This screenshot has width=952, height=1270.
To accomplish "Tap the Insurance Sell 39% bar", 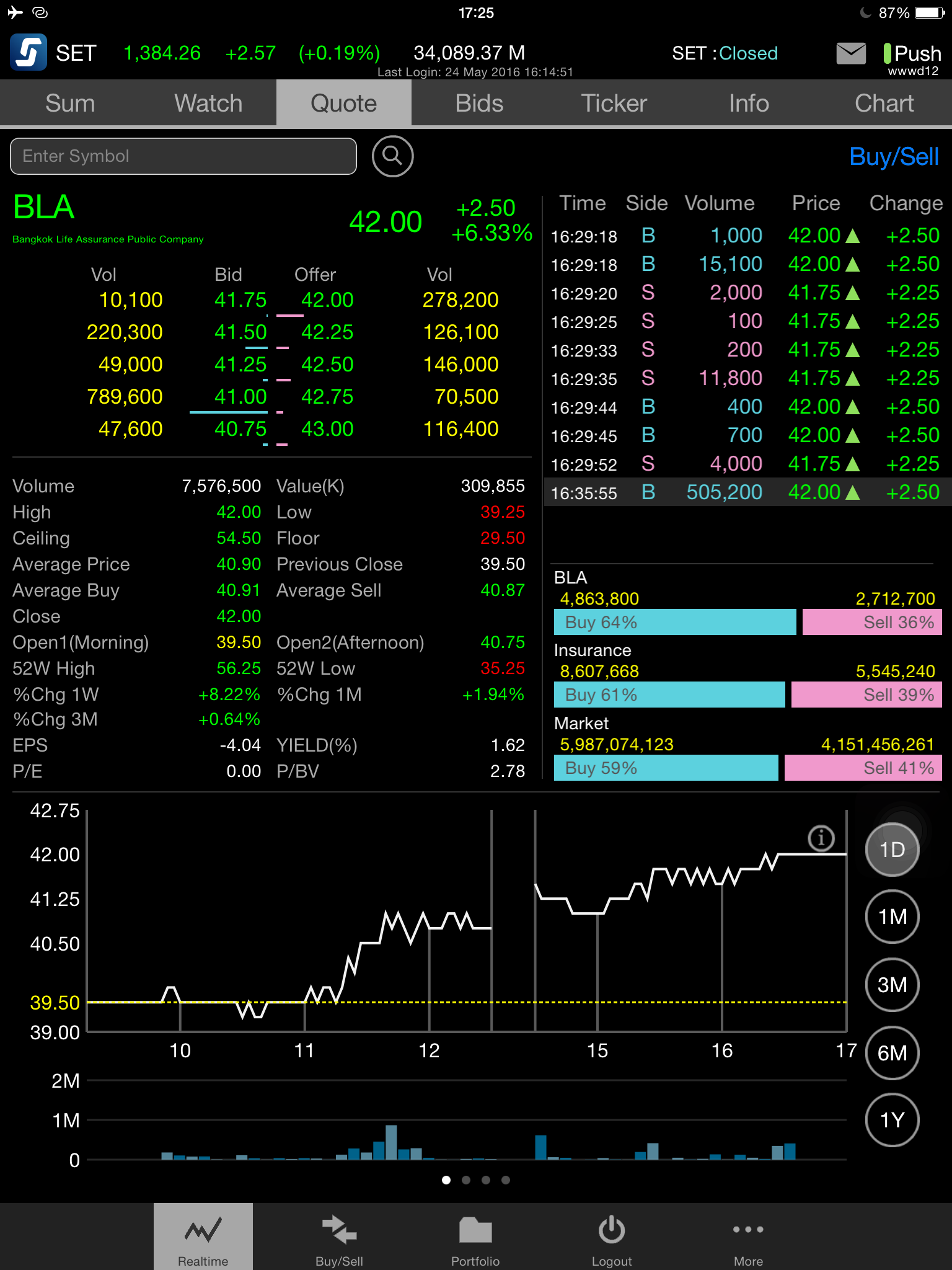I will pyautogui.click(x=866, y=695).
